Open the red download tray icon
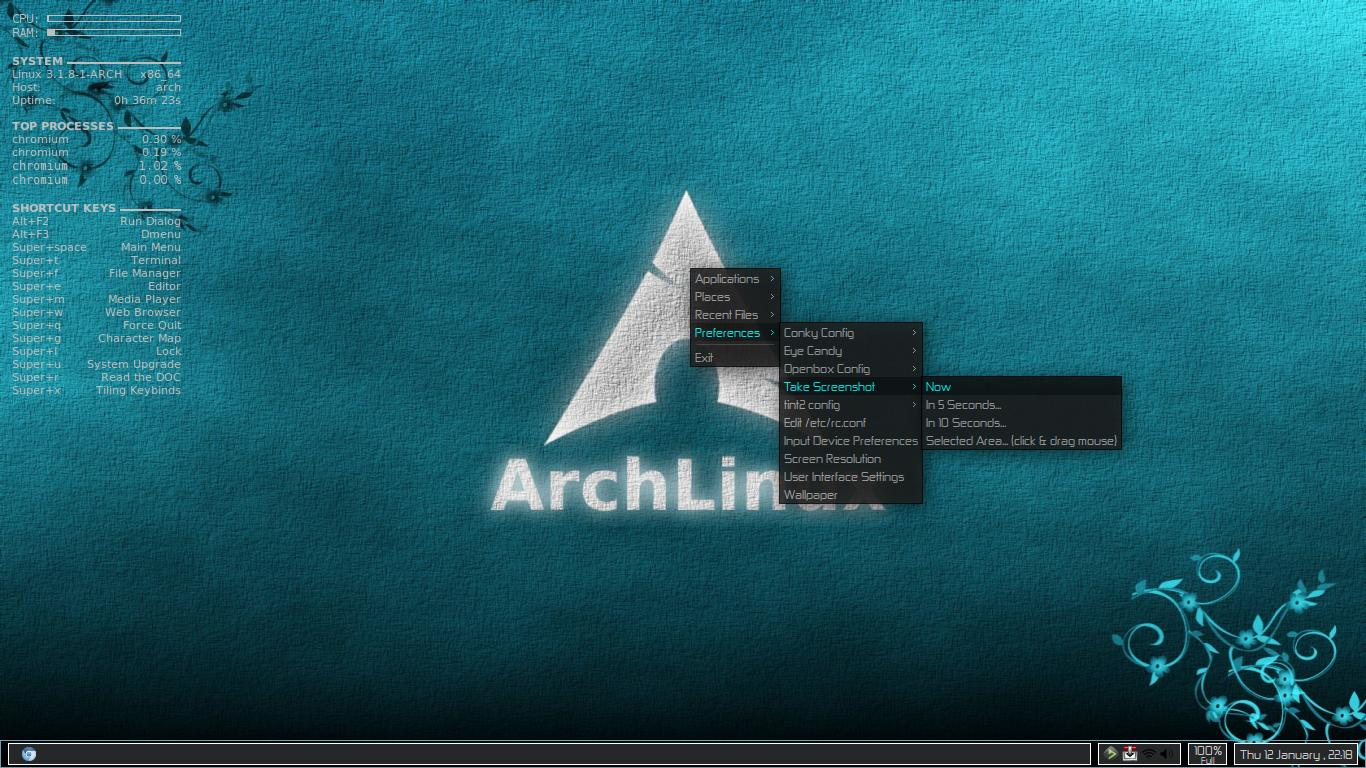The image size is (1366, 768). pos(1130,754)
